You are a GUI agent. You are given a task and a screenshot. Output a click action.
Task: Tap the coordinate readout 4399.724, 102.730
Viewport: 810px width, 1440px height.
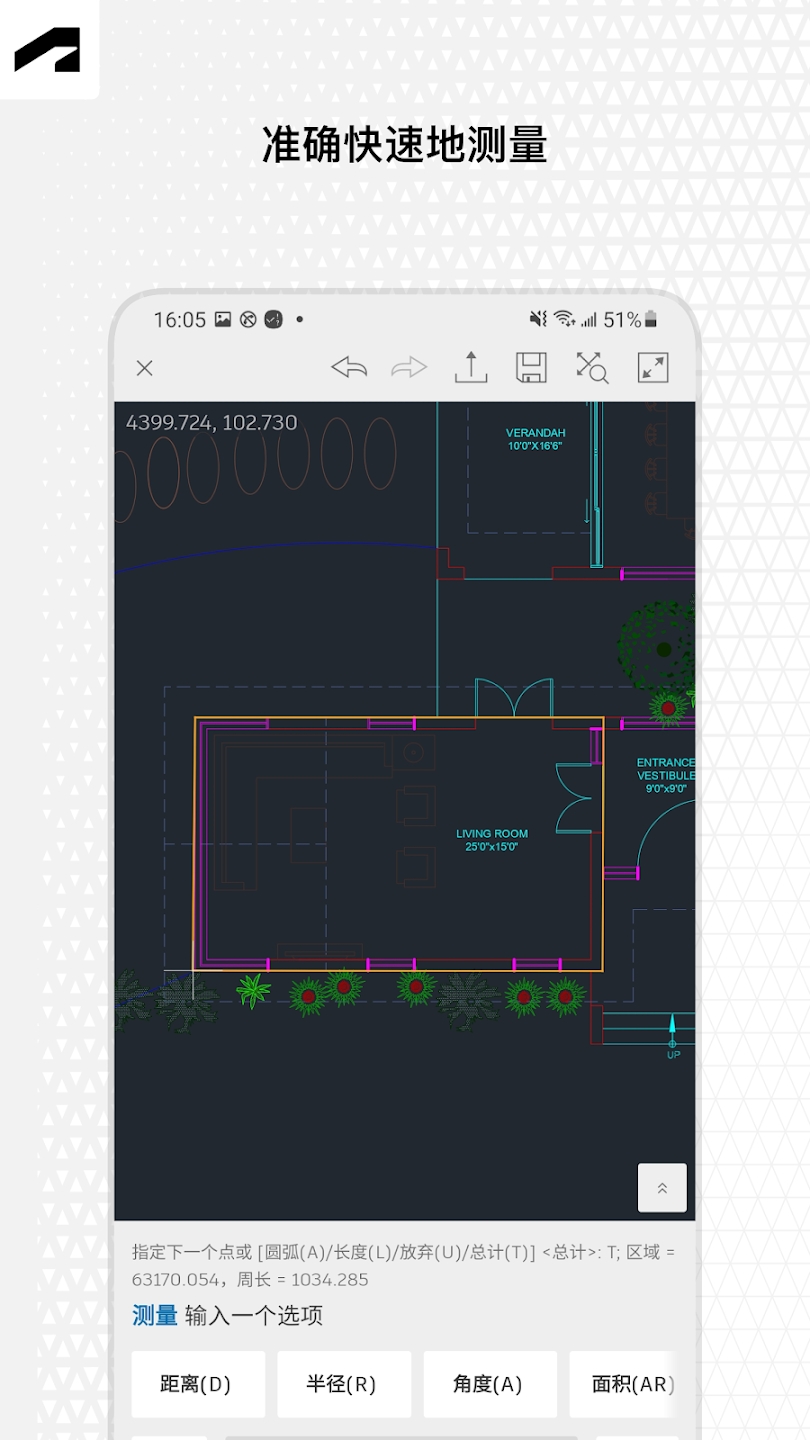click(212, 422)
